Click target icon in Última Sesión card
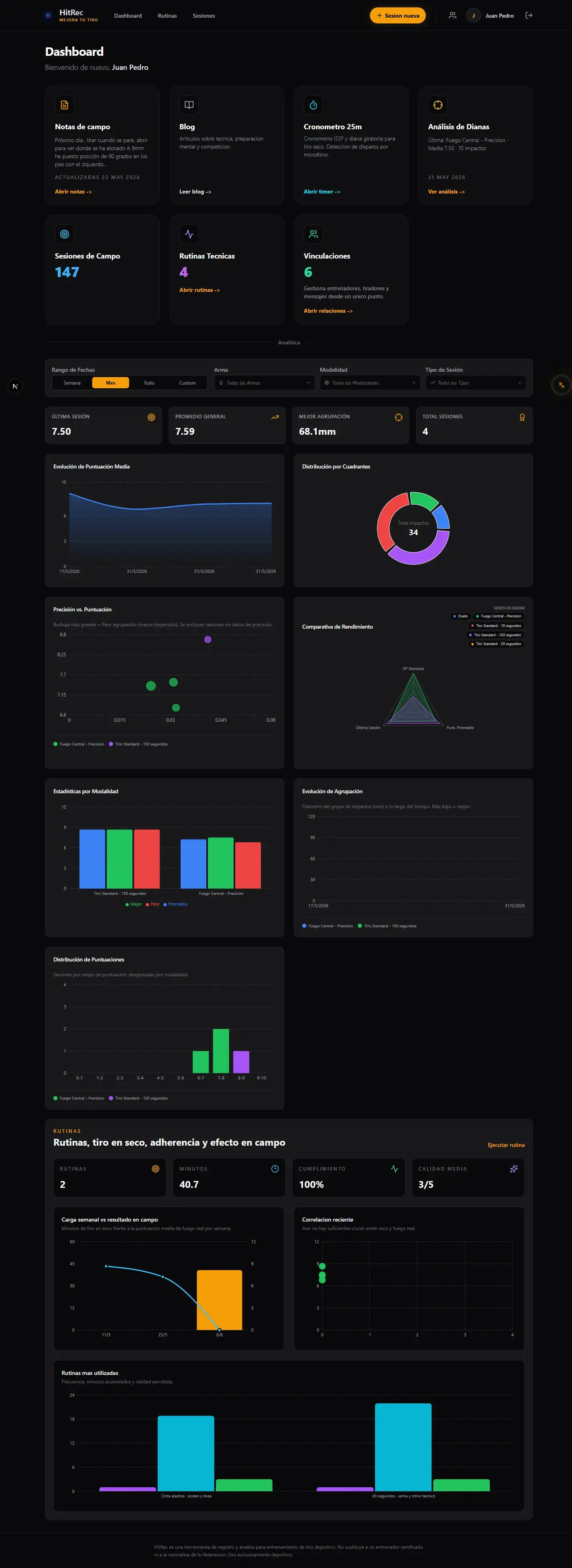The height and width of the screenshot is (1568, 572). pos(151,417)
